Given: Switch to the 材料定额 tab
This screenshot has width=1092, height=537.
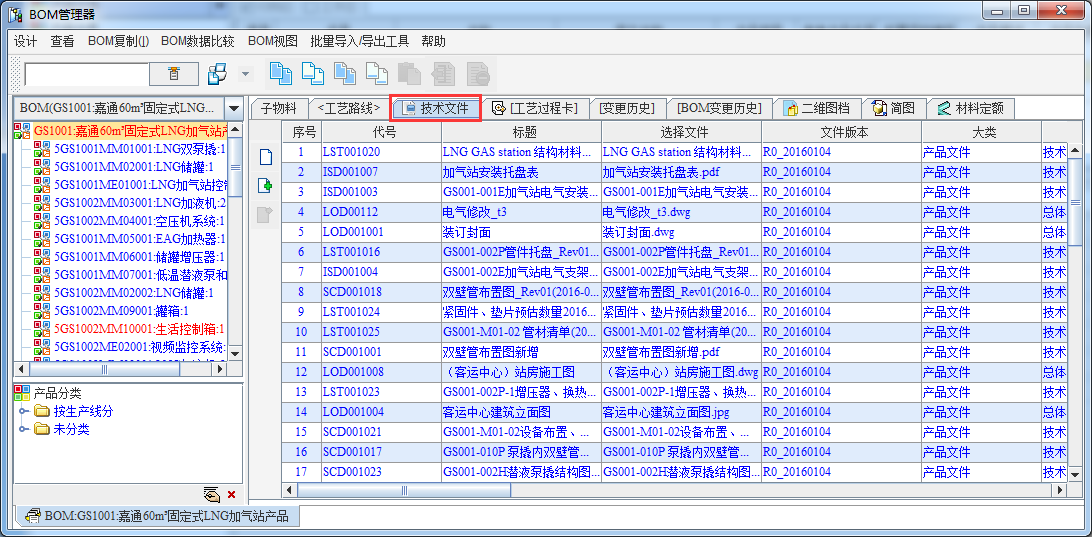Looking at the screenshot, I should click(x=971, y=108).
